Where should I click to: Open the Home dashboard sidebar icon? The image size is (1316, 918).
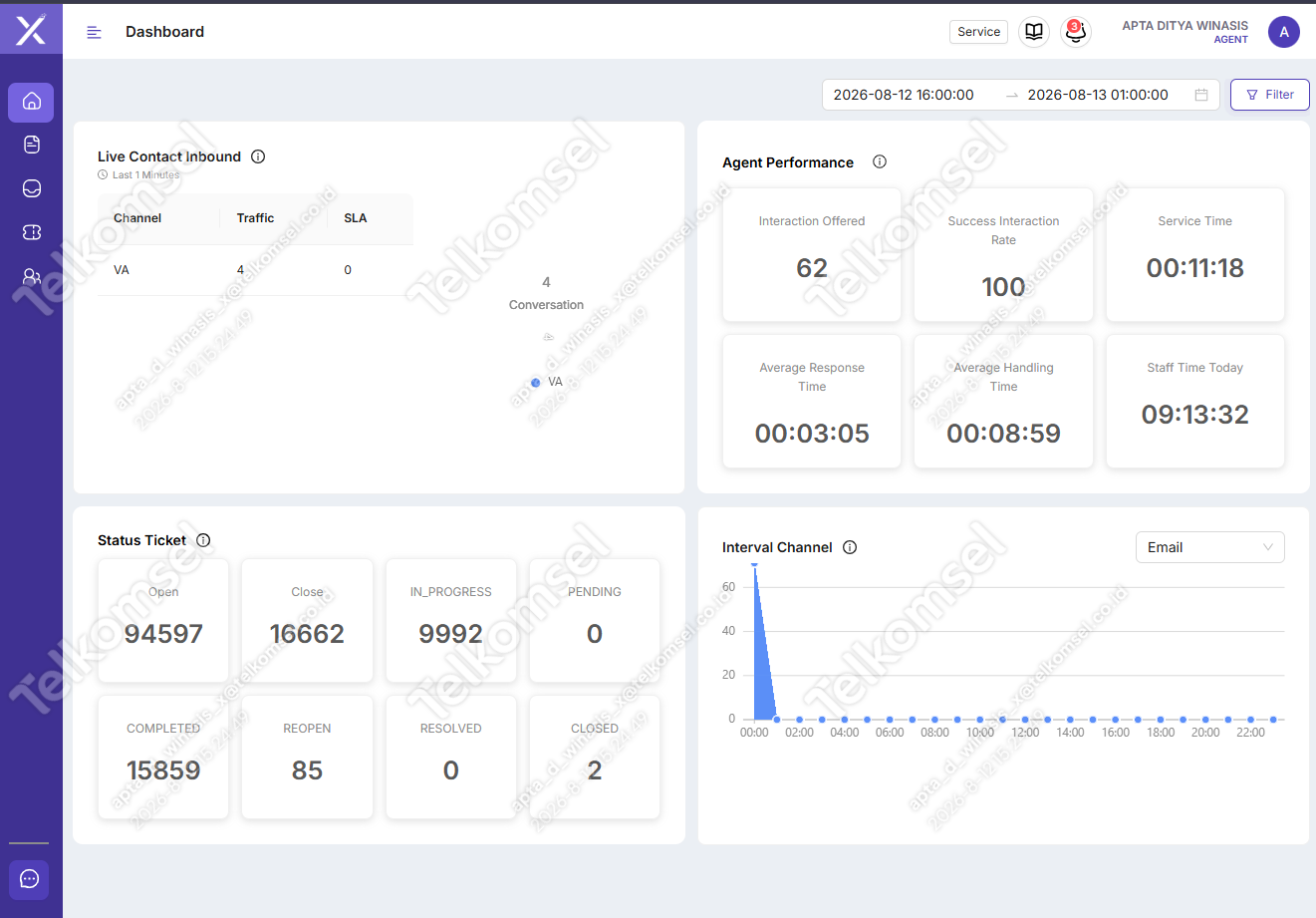31,102
